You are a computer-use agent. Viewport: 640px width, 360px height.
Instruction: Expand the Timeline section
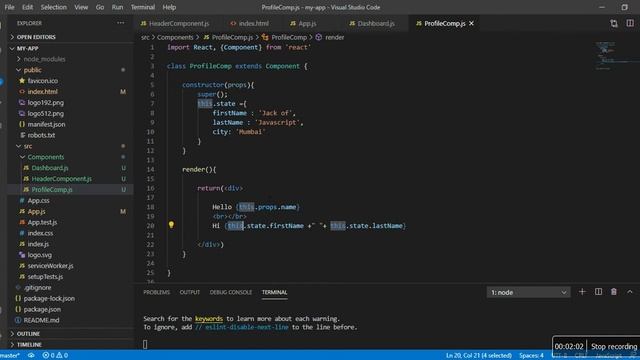70,344
